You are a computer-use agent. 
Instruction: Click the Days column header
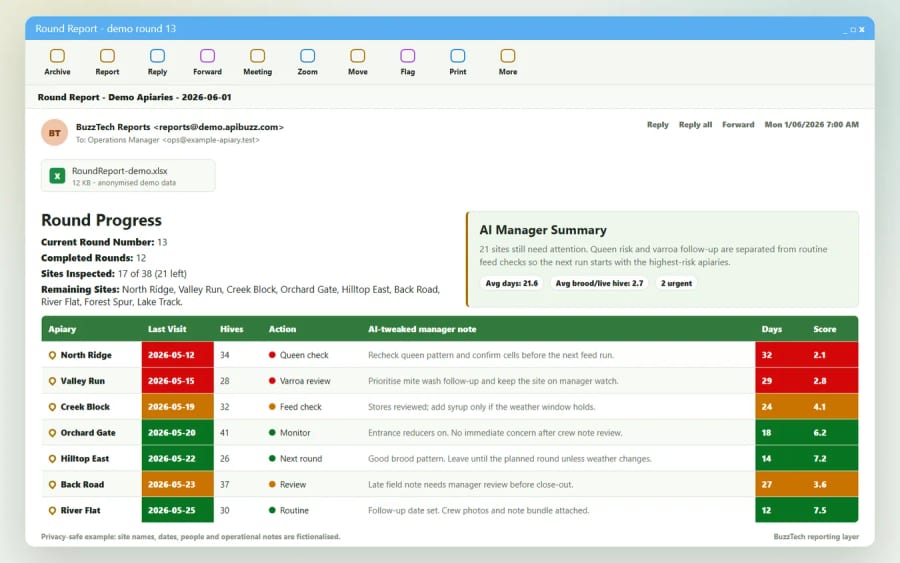click(771, 329)
